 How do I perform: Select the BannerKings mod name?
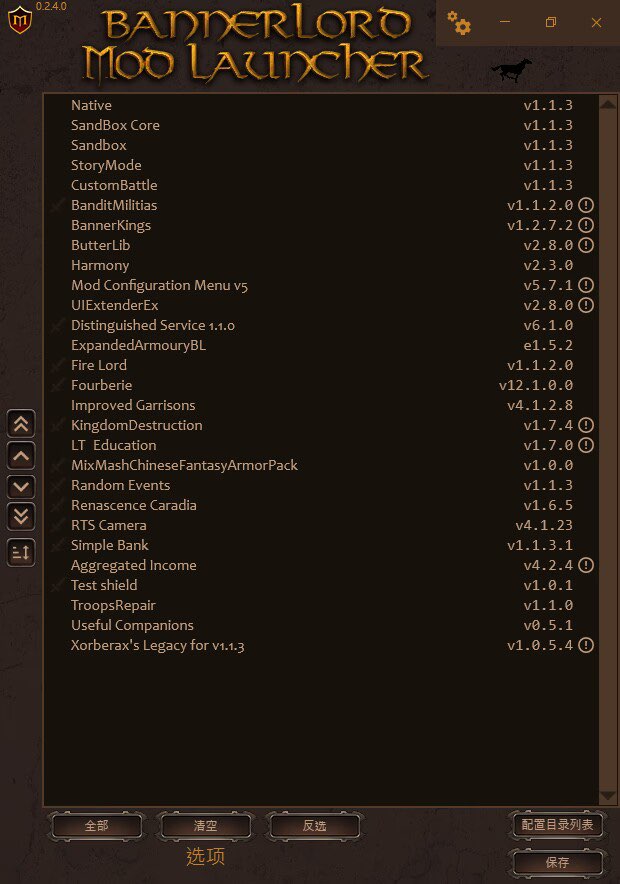pos(111,226)
